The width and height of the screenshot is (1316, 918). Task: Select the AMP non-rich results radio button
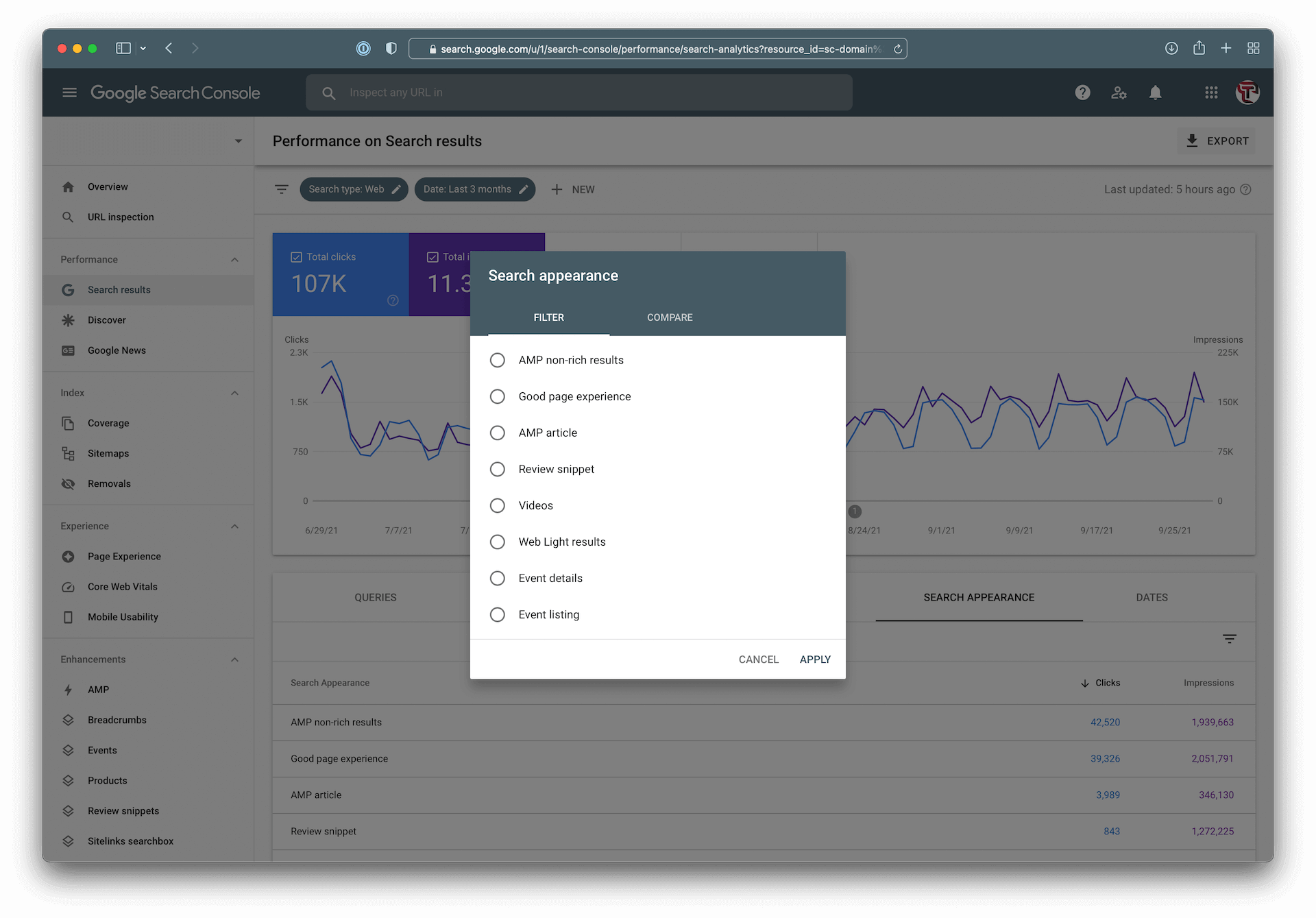point(497,360)
